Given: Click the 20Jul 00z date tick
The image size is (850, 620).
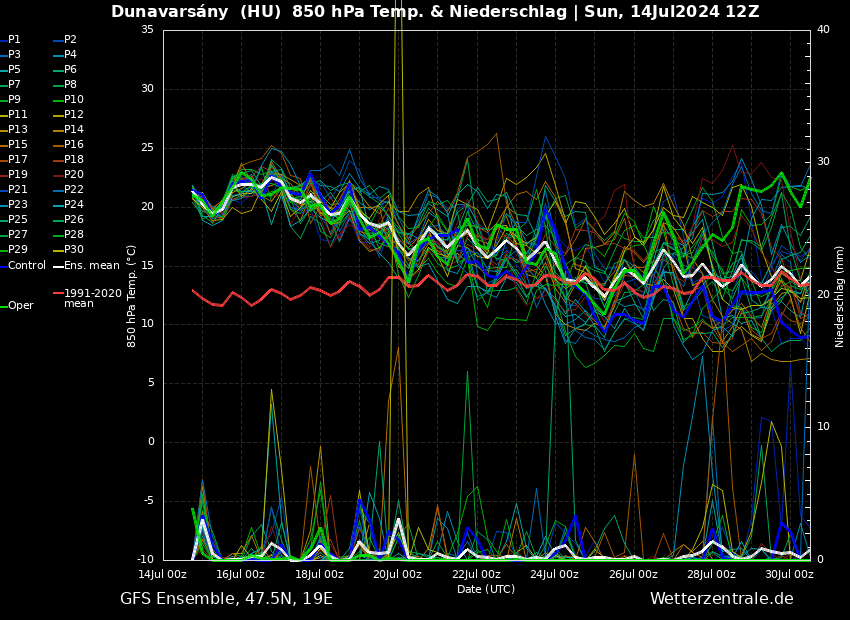Looking at the screenshot, I should [x=398, y=574].
